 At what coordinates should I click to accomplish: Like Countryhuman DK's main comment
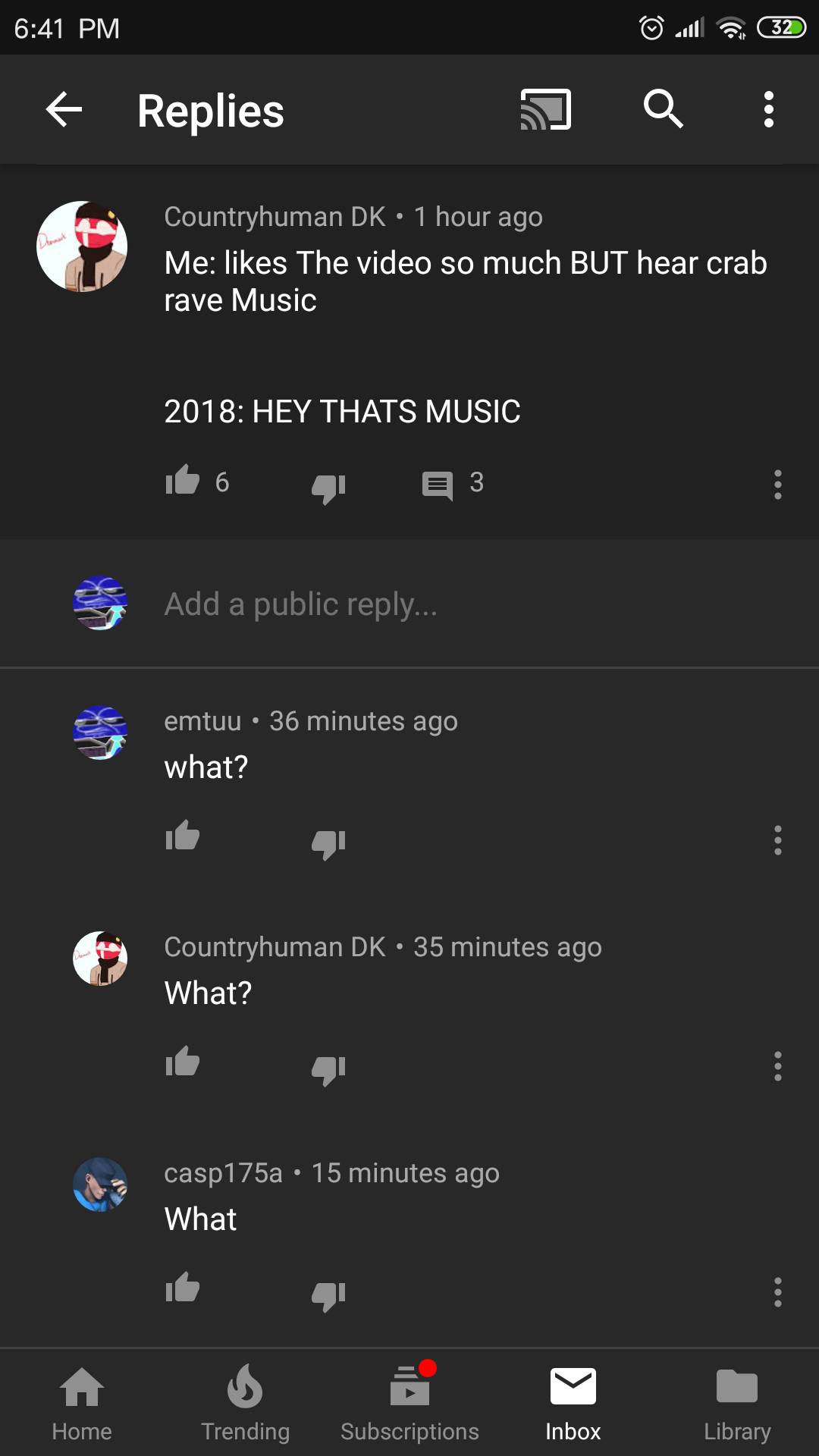pyautogui.click(x=183, y=481)
